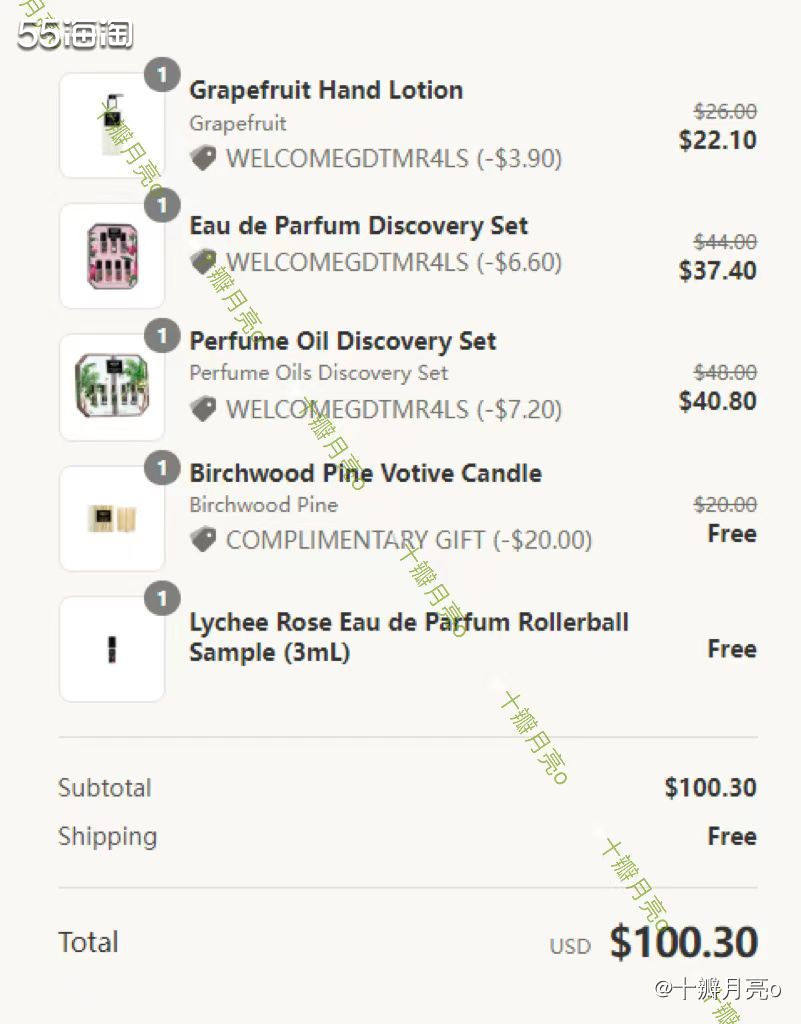The height and width of the screenshot is (1024, 801).
Task: Click the quantity badge on Eau de Parfum Discovery Set
Action: pyautogui.click(x=162, y=206)
